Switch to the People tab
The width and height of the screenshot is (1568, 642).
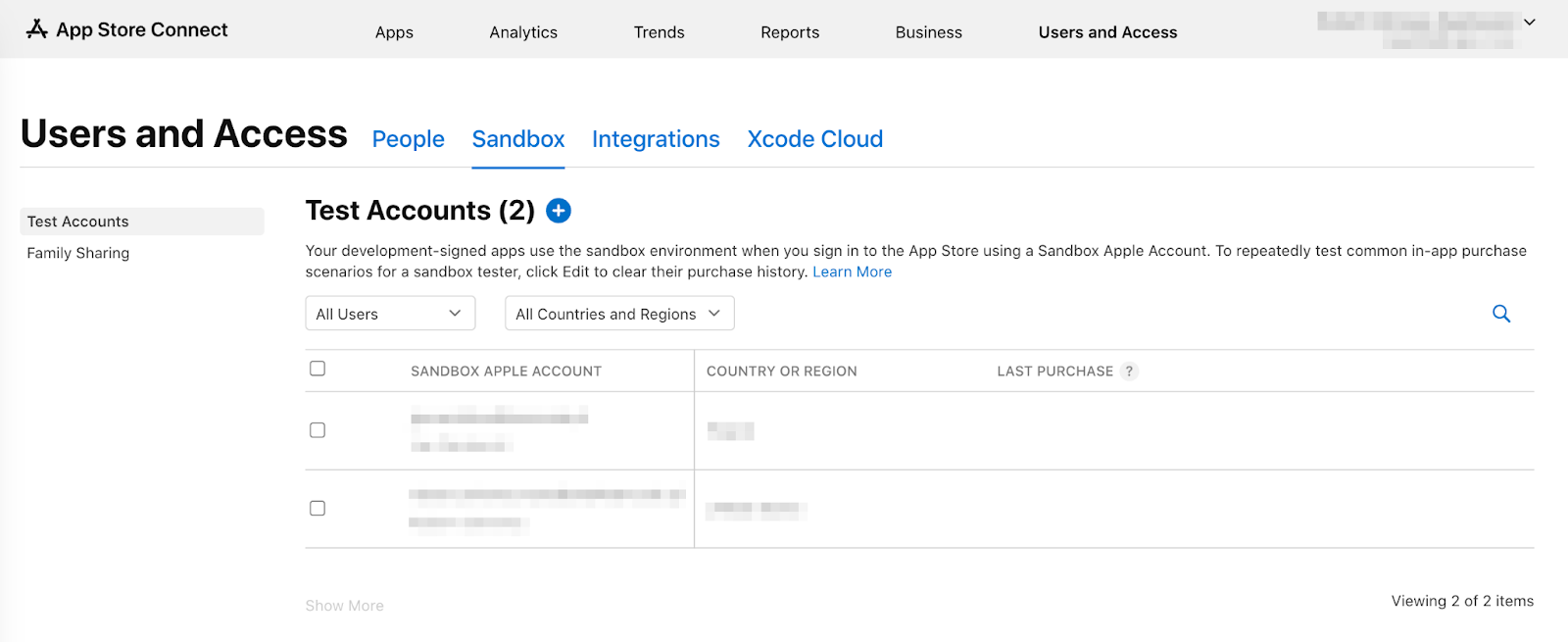click(408, 139)
